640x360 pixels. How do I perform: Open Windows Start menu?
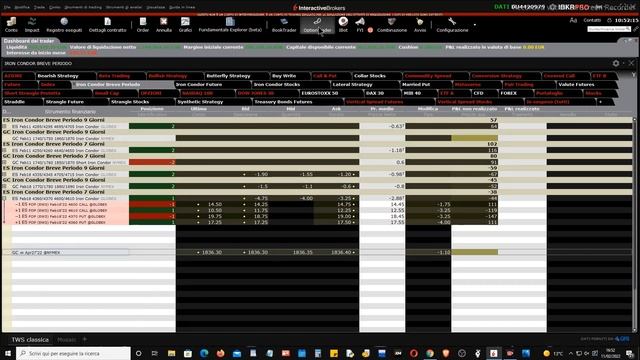pyautogui.click(x=8, y=353)
